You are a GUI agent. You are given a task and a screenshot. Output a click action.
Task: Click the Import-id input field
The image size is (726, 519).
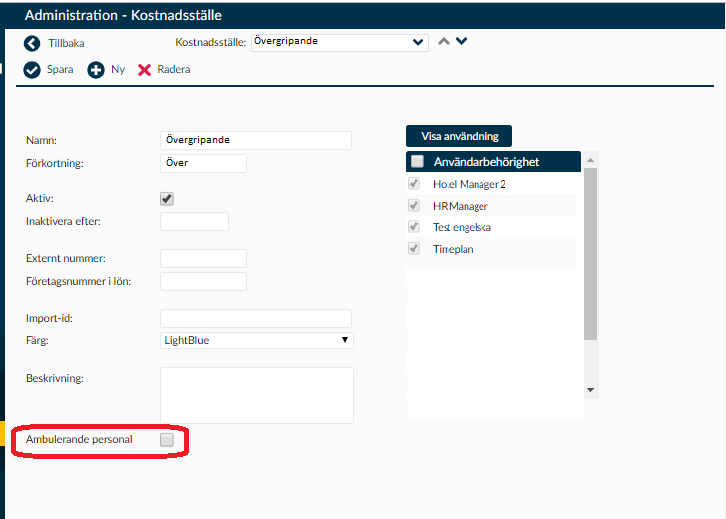point(256,319)
